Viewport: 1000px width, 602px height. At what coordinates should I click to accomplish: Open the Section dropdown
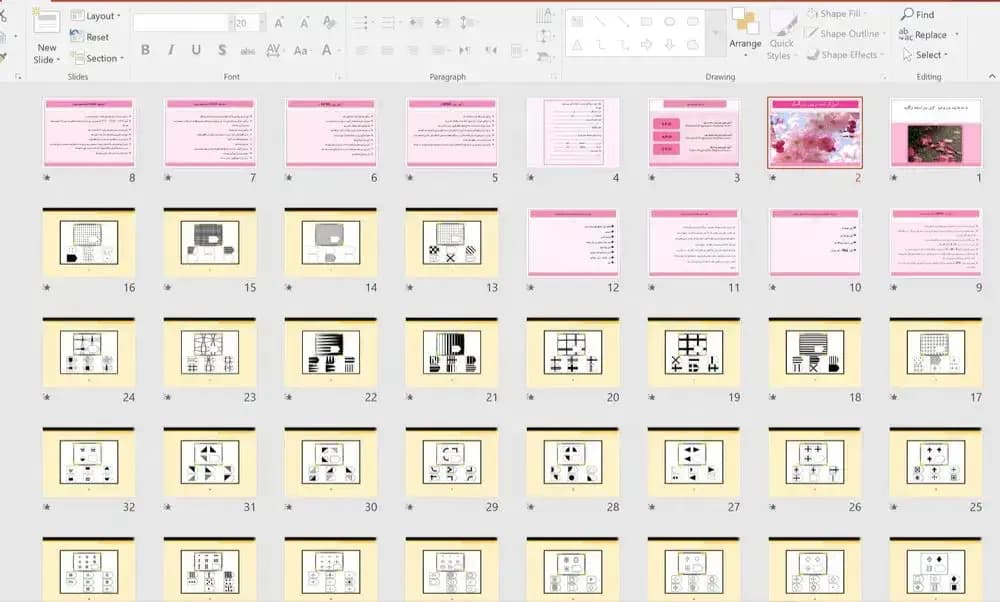point(97,58)
